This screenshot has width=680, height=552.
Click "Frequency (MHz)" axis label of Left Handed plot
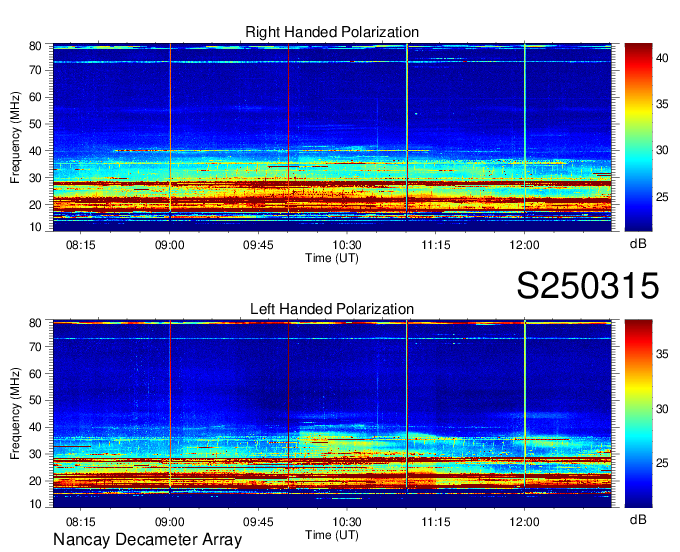(x=15, y=414)
